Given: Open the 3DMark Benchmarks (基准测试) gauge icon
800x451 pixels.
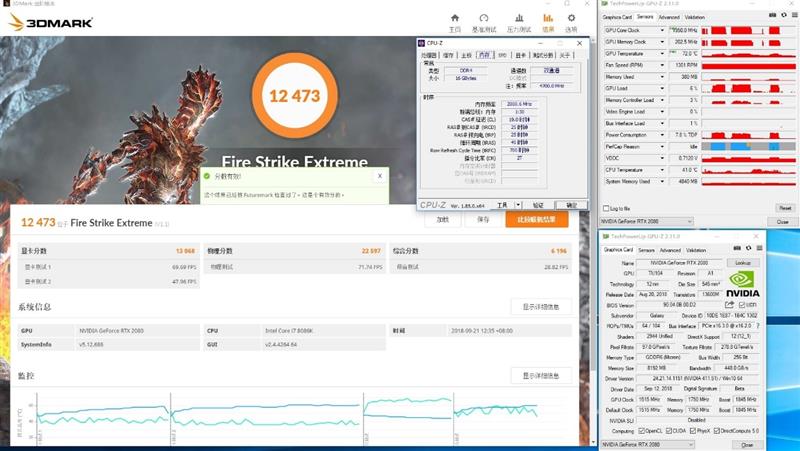Looking at the screenshot, I should point(484,18).
